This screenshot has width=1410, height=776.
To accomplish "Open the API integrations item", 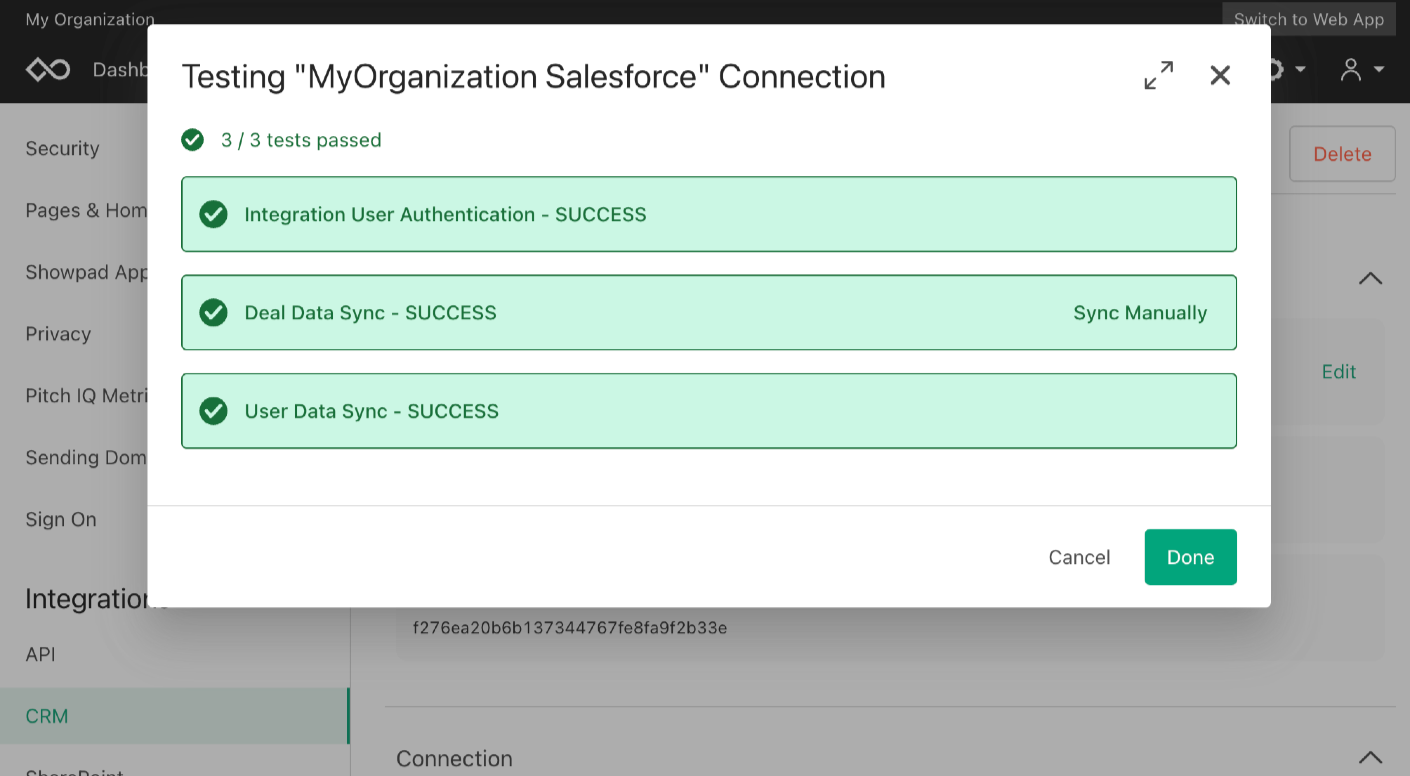I will 40,655.
